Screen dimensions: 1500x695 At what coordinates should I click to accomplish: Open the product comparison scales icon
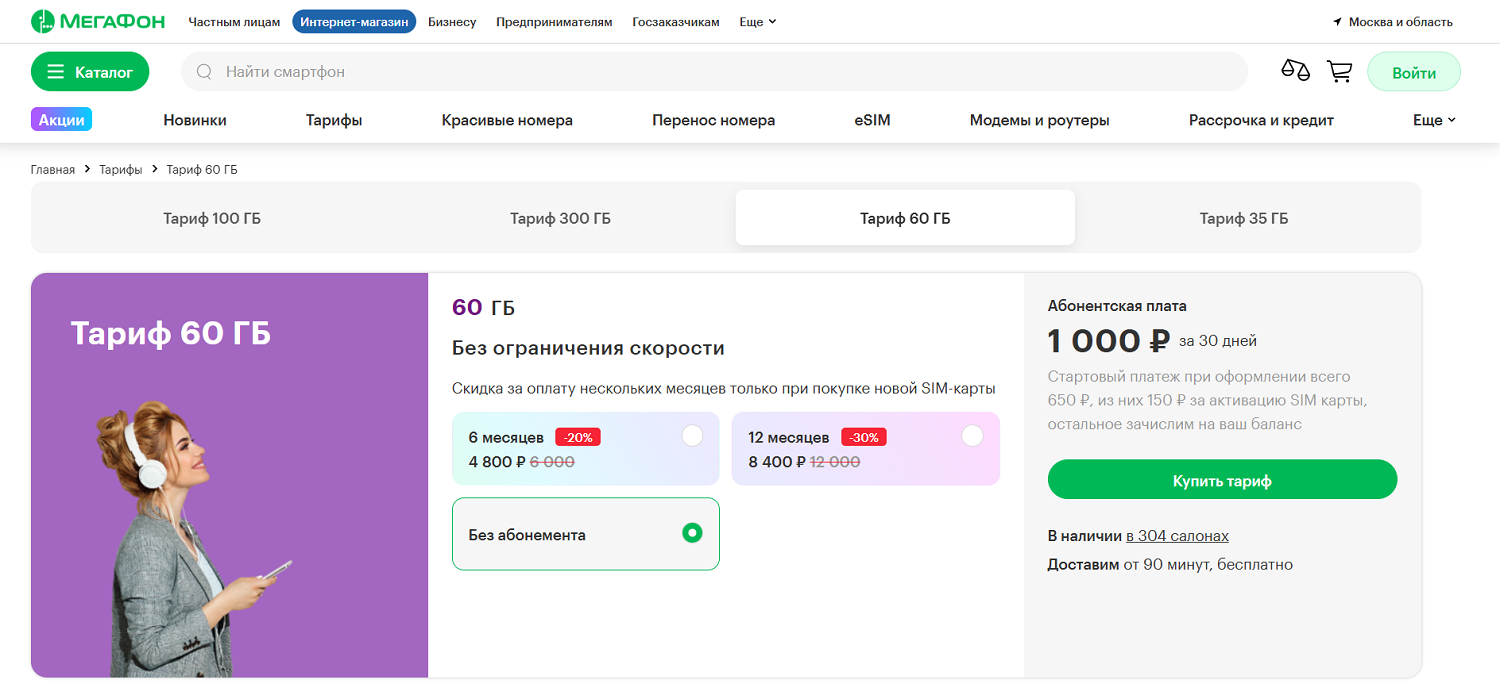click(1294, 70)
